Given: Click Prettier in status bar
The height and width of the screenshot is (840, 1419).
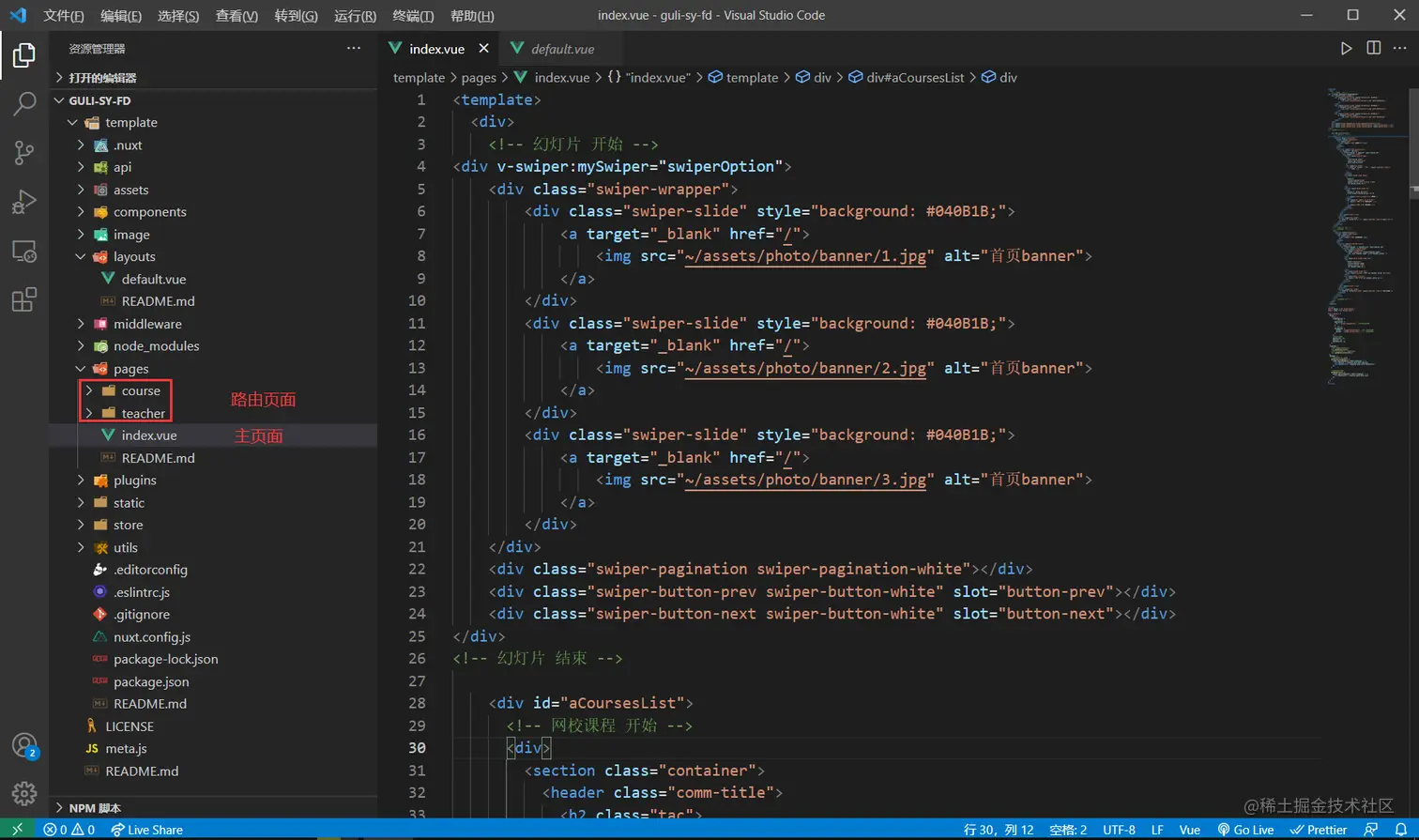Looking at the screenshot, I should (x=1319, y=830).
